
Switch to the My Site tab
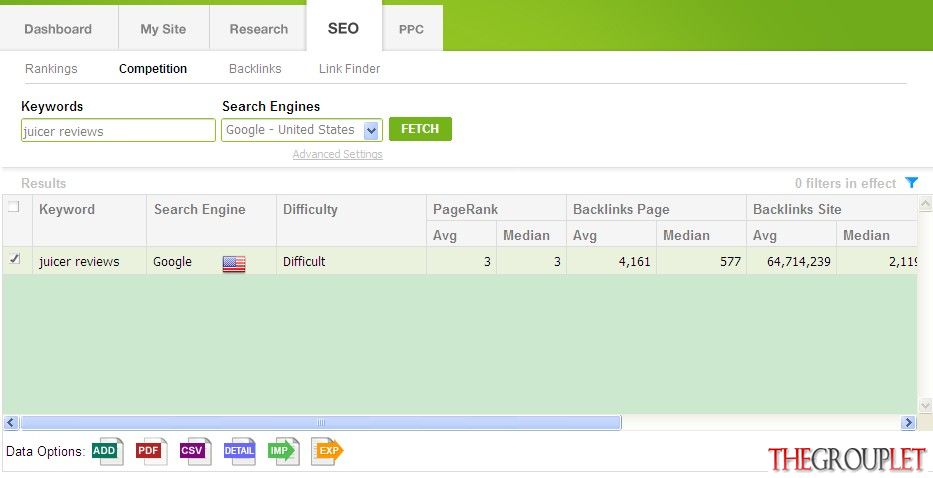click(164, 29)
